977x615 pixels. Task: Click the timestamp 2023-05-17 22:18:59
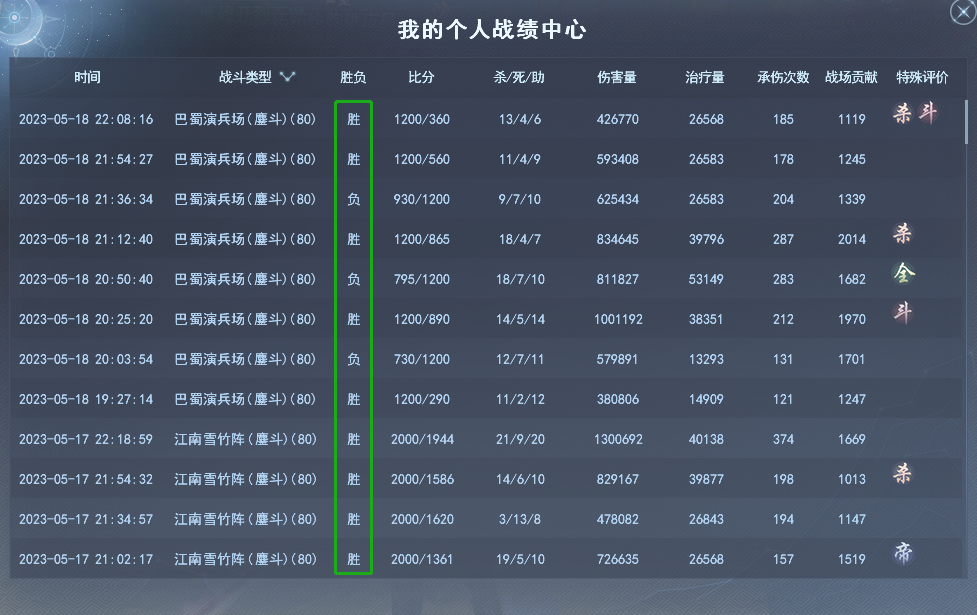coord(86,439)
